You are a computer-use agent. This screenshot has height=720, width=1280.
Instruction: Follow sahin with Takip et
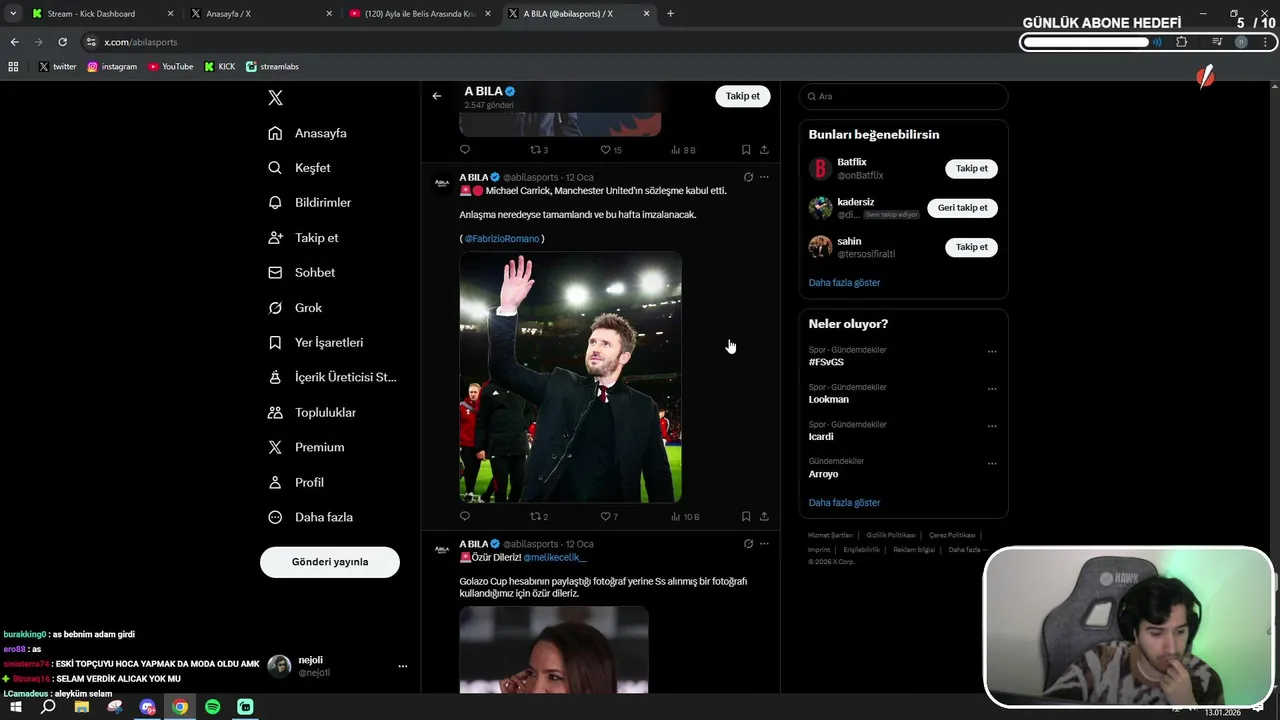(971, 247)
